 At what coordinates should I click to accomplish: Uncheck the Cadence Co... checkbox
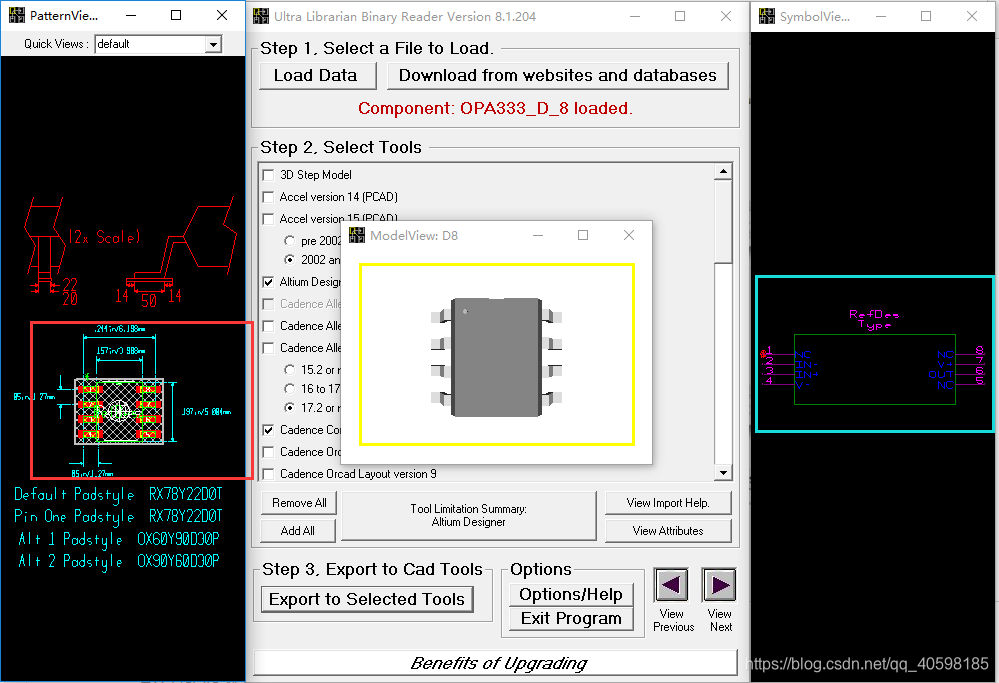[268, 430]
